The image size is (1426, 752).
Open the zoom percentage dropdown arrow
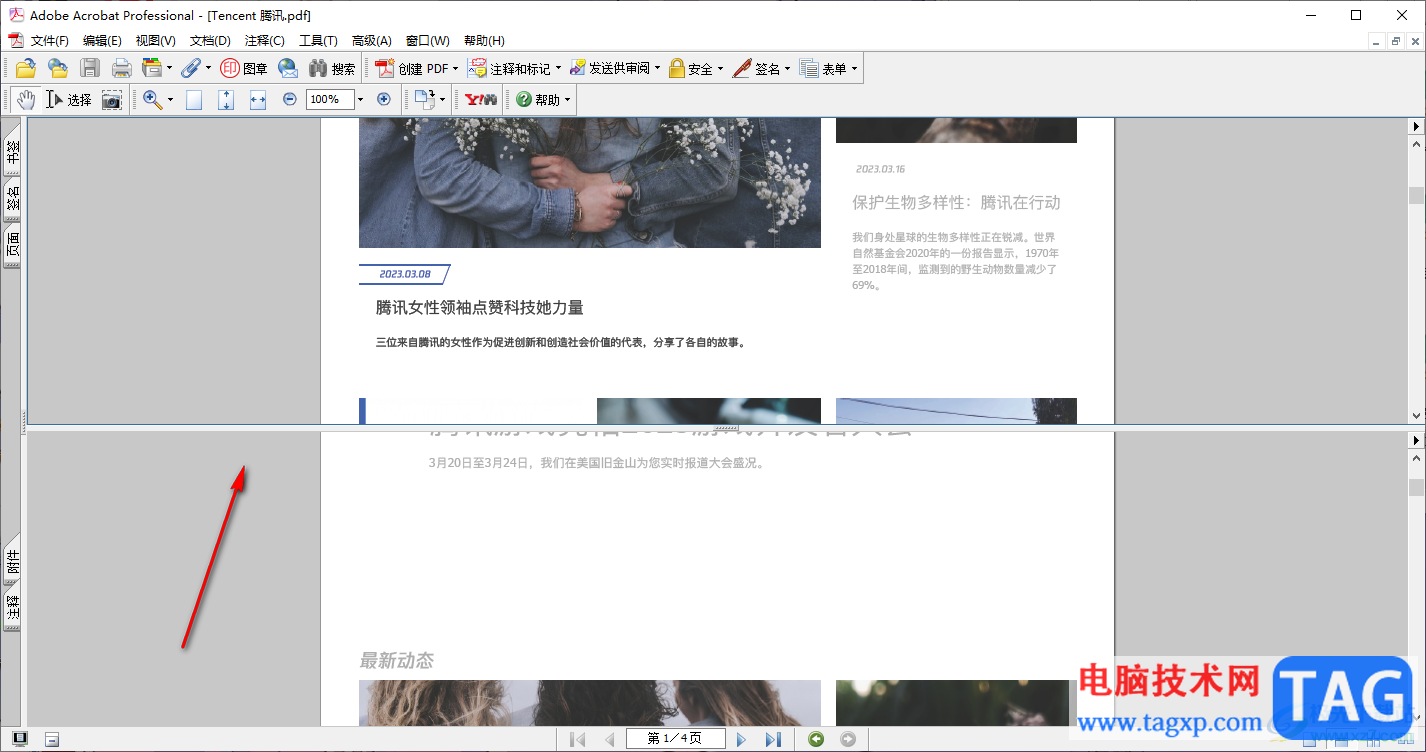pos(360,99)
